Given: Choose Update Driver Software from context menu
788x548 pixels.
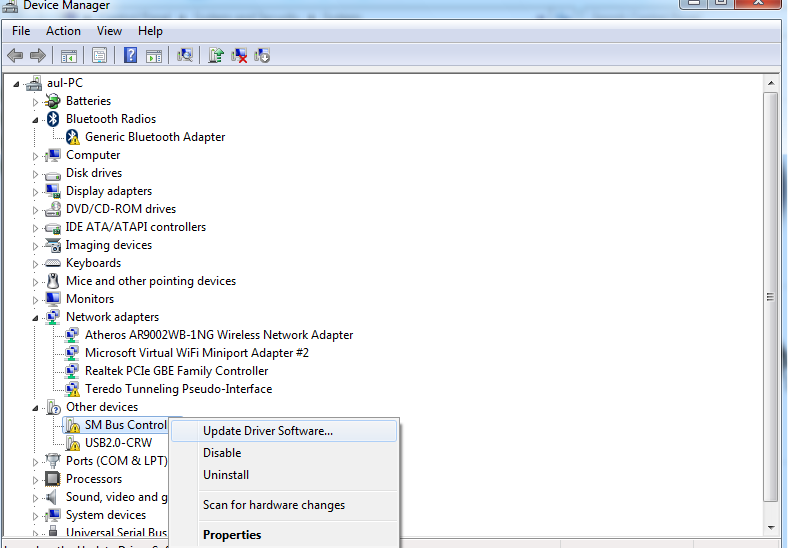Looking at the screenshot, I should tap(284, 431).
